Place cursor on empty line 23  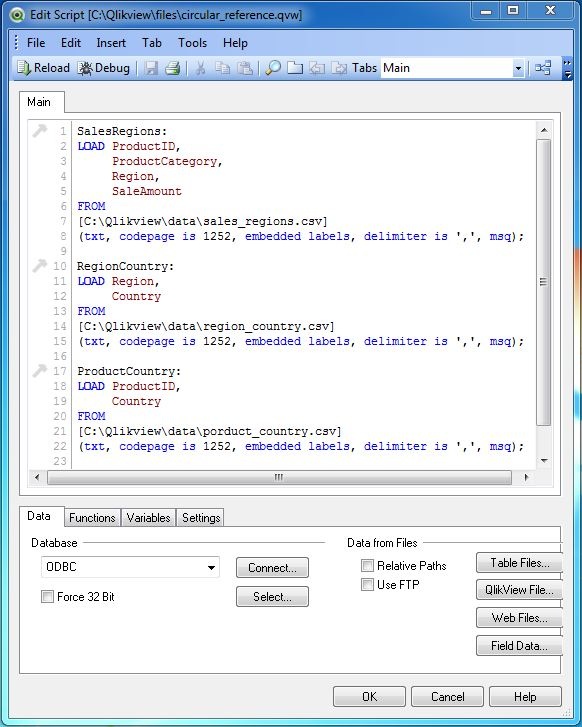pyautogui.click(x=304, y=461)
